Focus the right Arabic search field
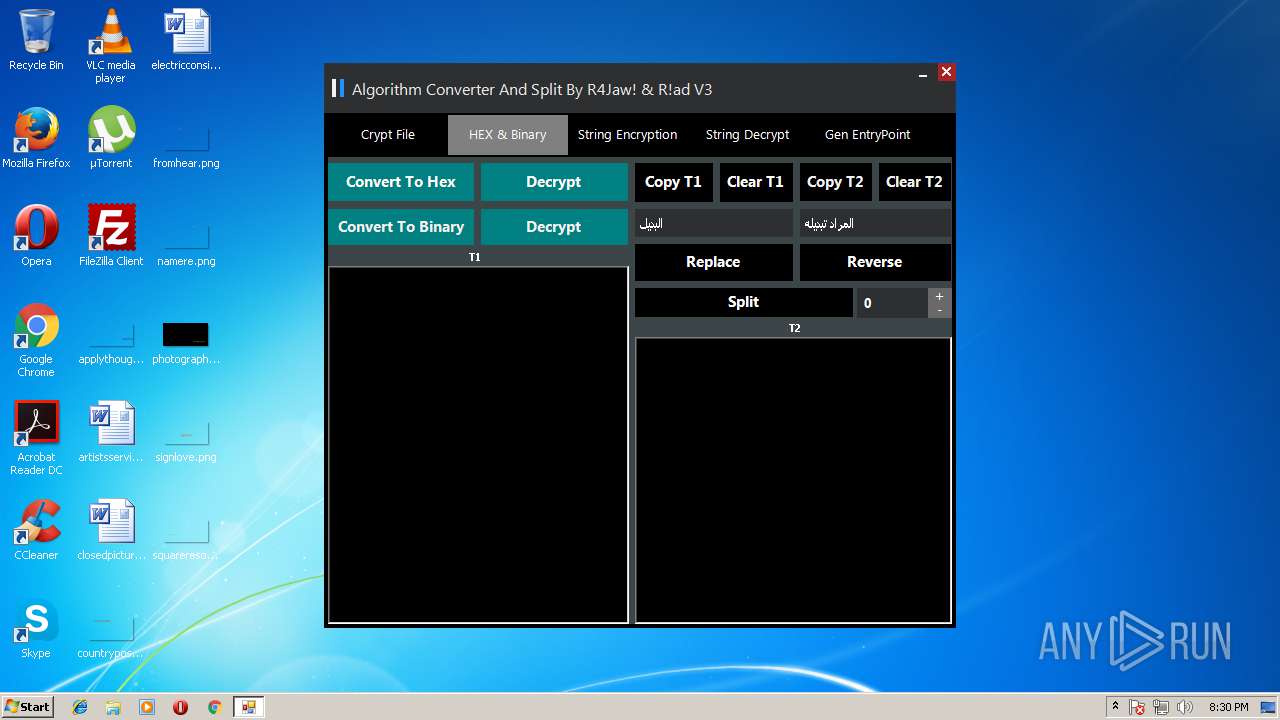The width and height of the screenshot is (1280, 720). coord(875,223)
